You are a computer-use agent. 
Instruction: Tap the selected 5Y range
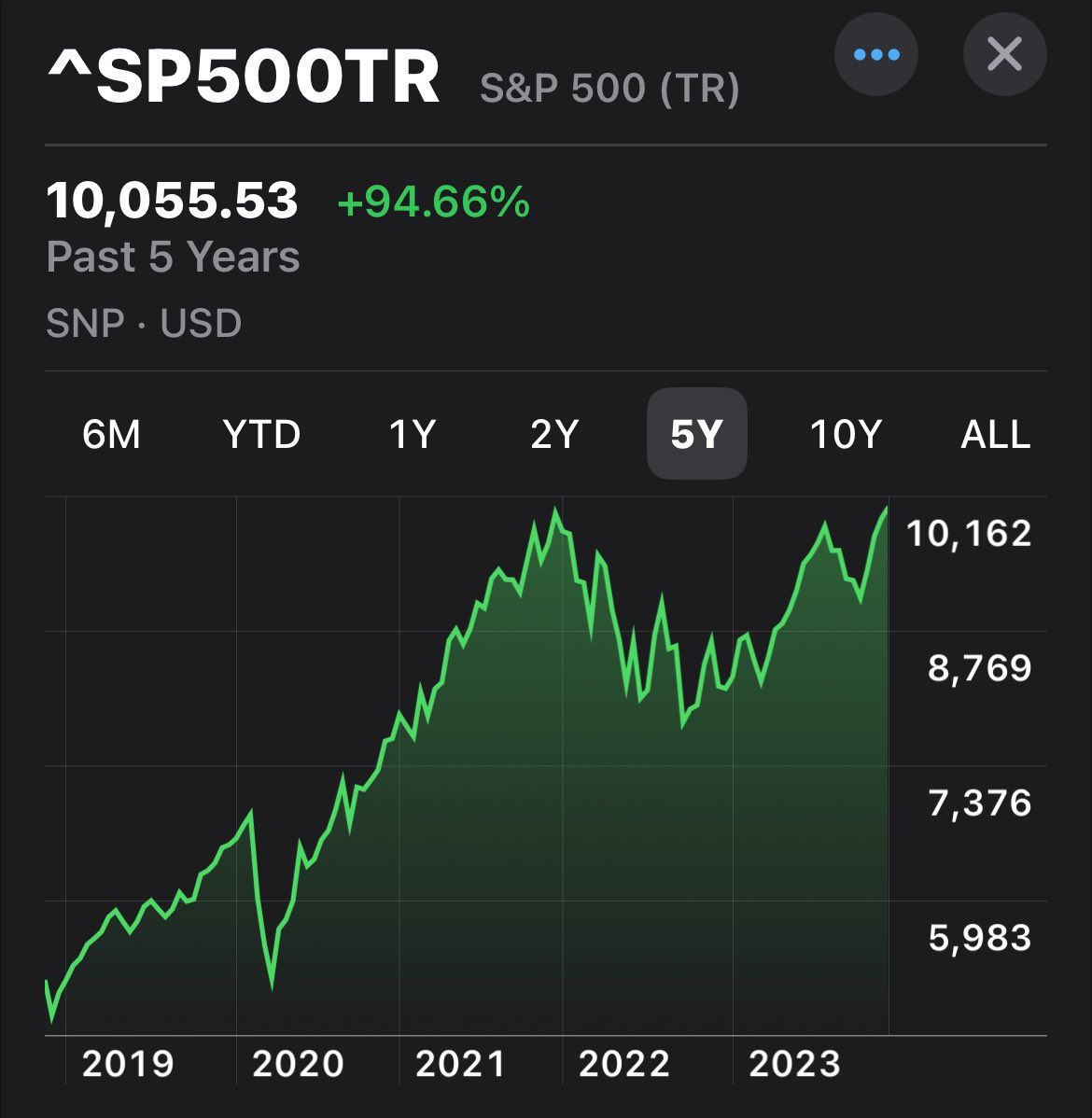(x=696, y=434)
